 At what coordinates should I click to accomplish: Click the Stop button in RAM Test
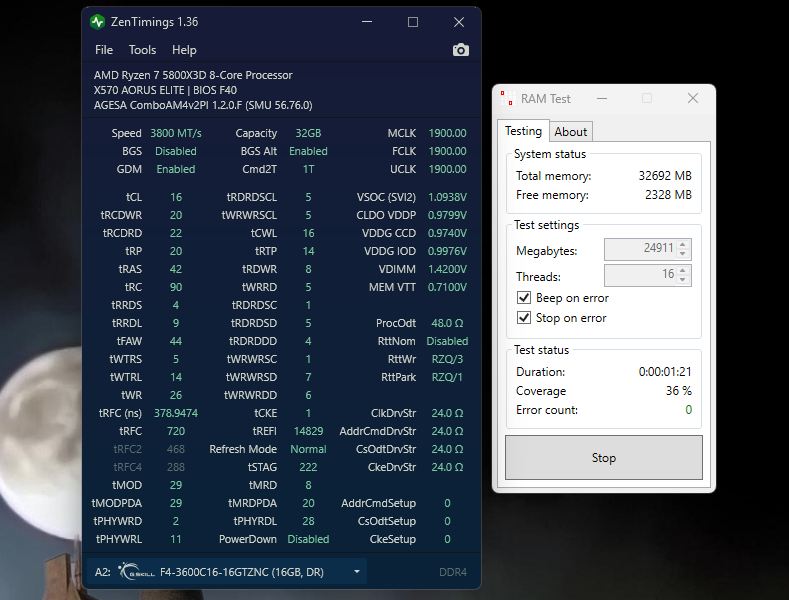pos(604,458)
